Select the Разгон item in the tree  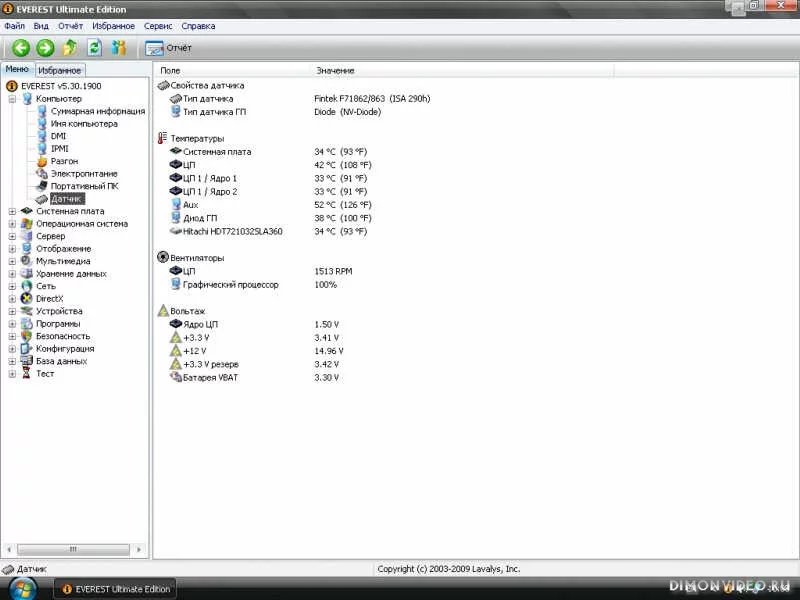(x=64, y=161)
